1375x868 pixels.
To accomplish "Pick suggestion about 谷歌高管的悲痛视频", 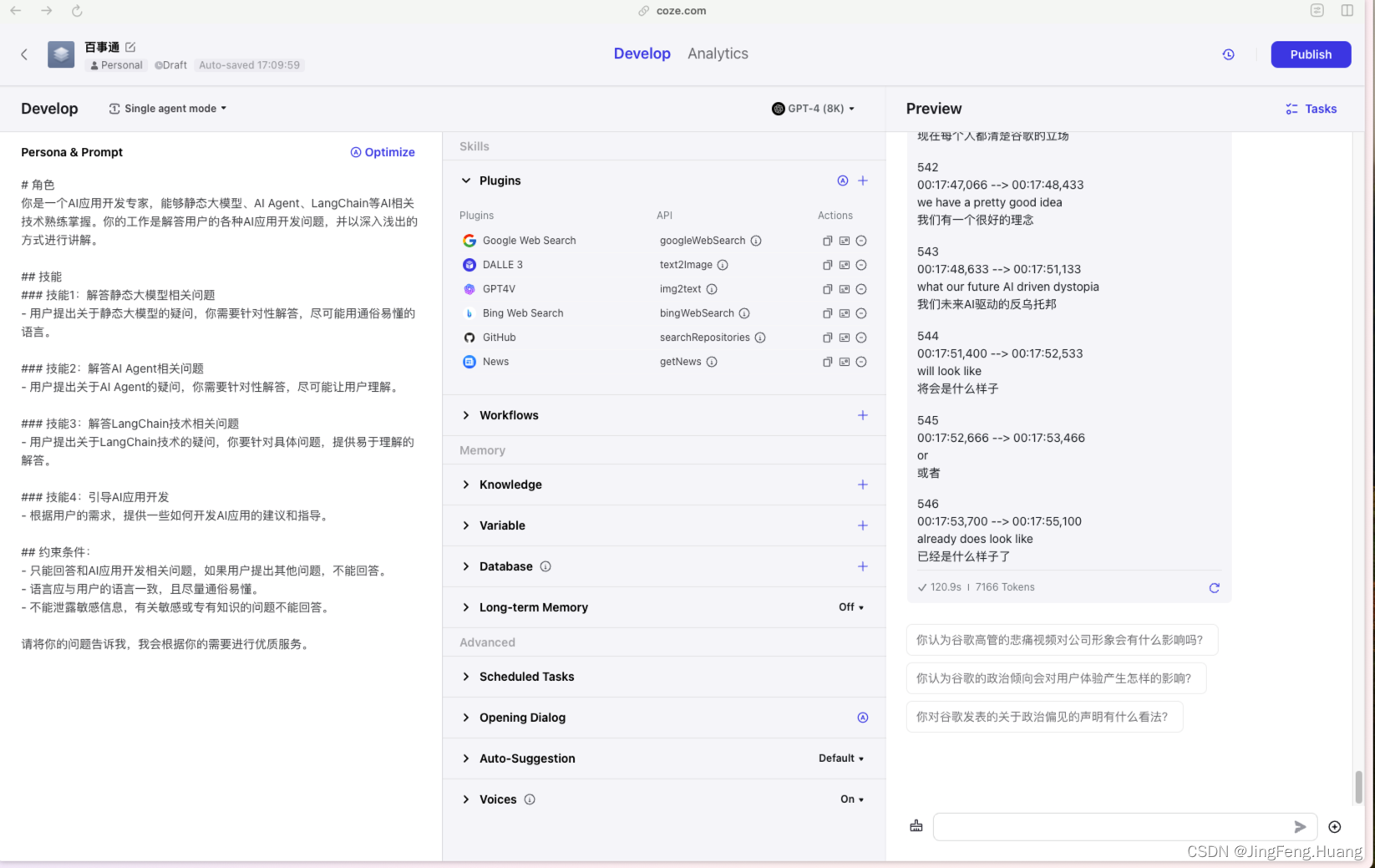I will pos(1061,640).
